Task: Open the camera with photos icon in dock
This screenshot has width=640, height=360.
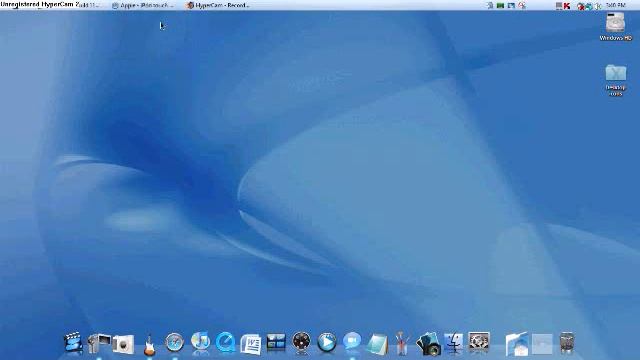Action: 428,344
